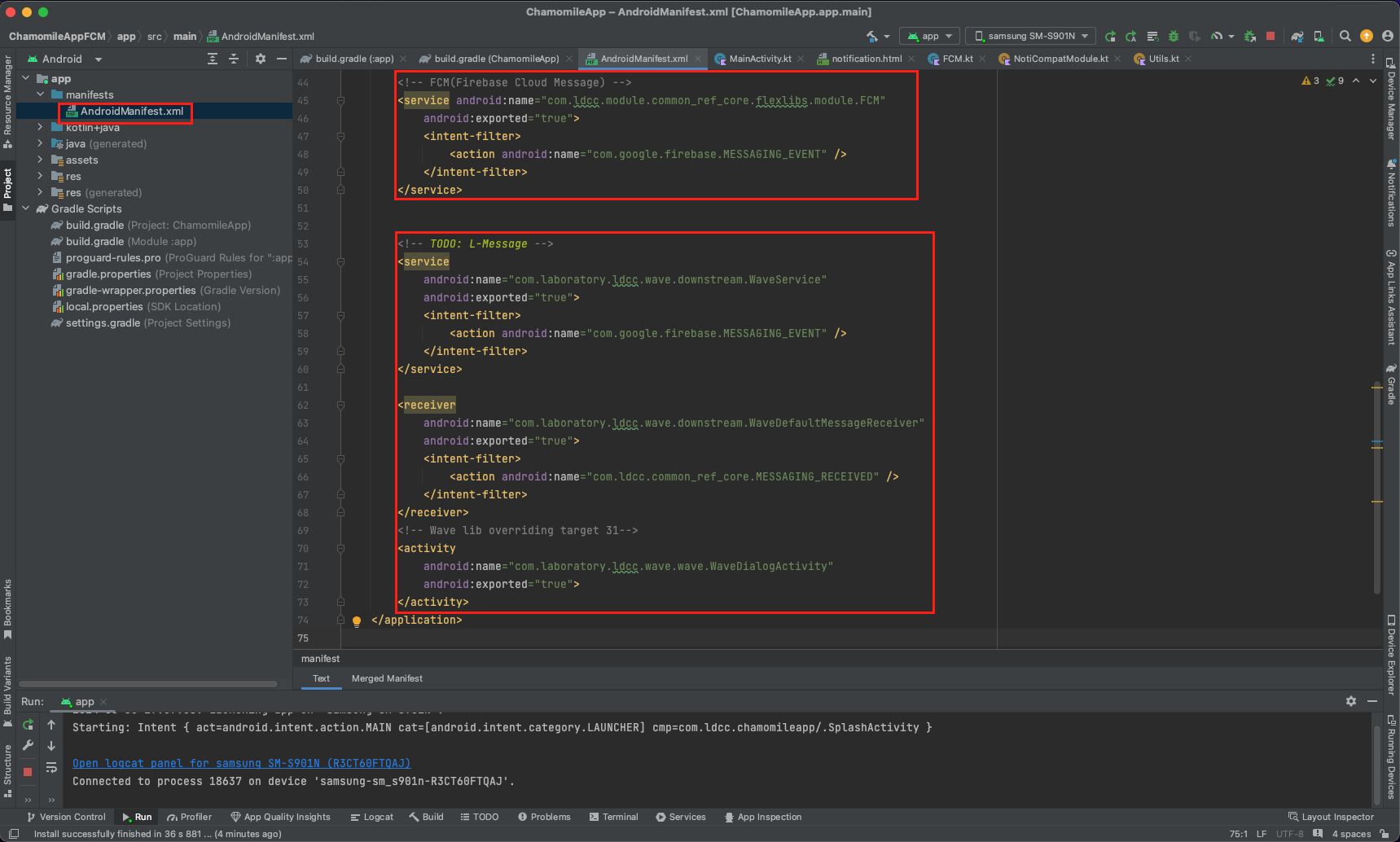Open the editor tabs more-options menu
The height and width of the screenshot is (842, 1400).
[1373, 59]
